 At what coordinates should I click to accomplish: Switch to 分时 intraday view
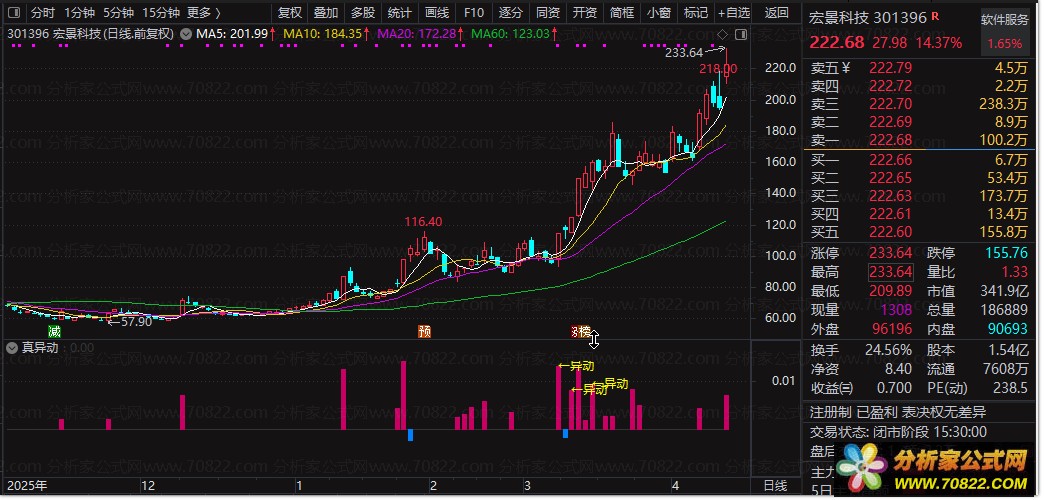43,12
